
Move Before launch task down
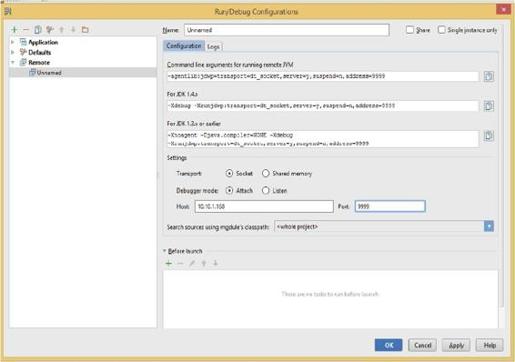[x=216, y=263]
